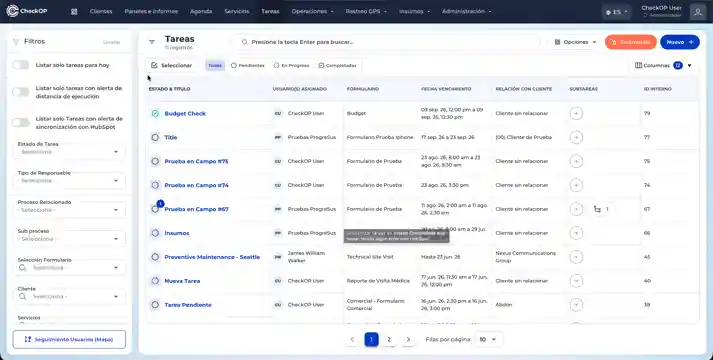Click the status circle for Nueva Tarea

tap(155, 281)
